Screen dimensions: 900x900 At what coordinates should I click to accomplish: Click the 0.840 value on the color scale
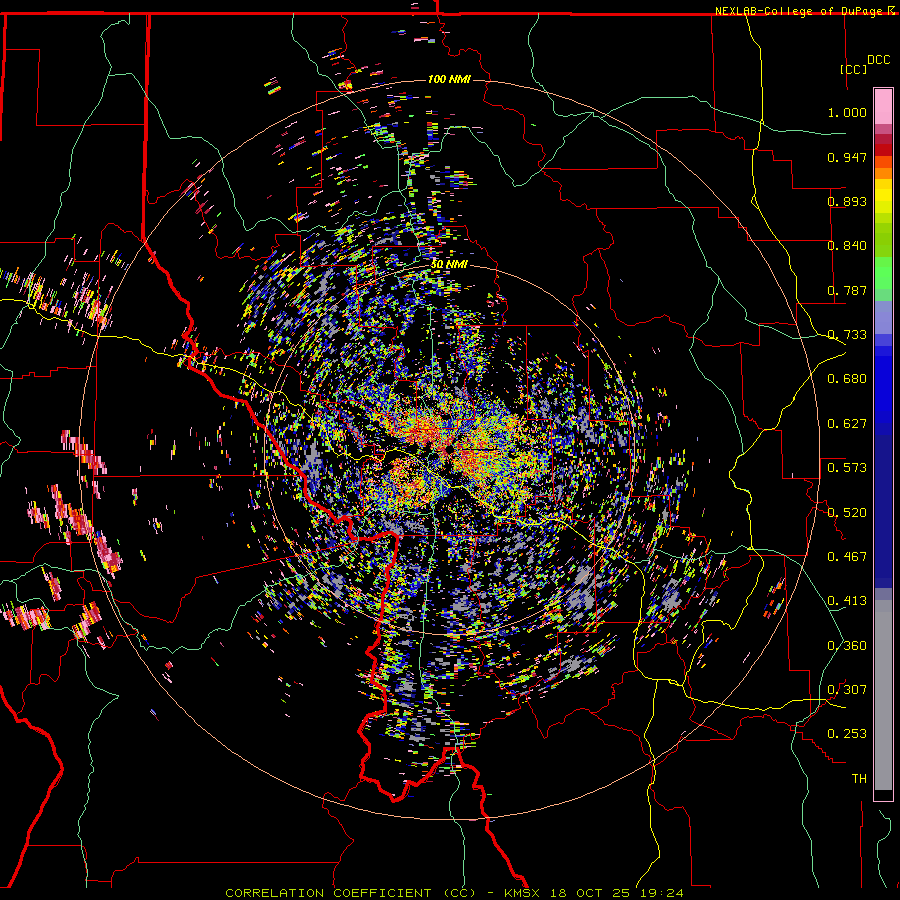[847, 246]
